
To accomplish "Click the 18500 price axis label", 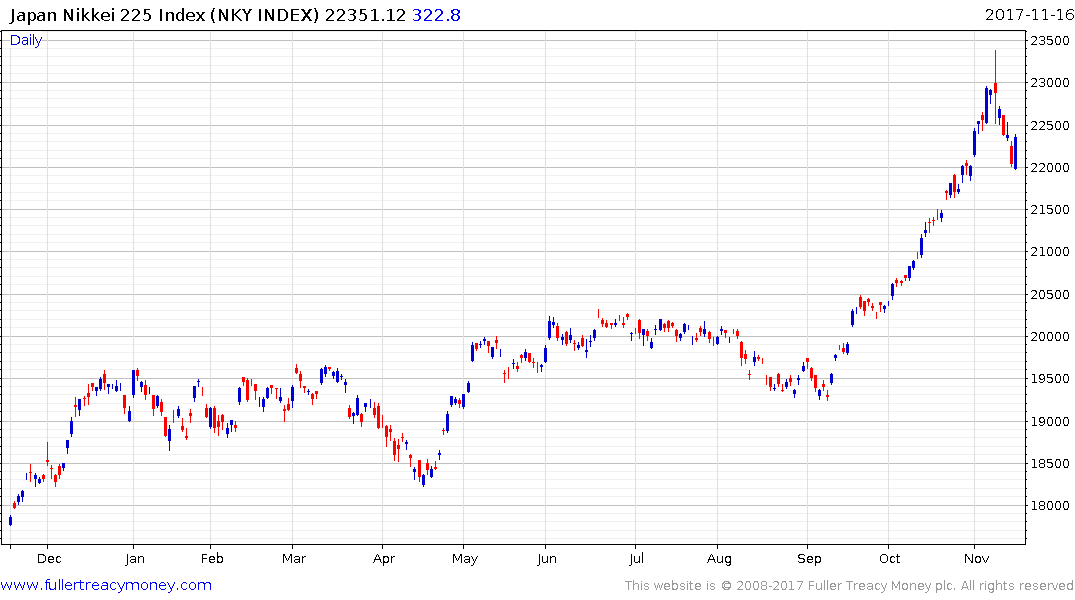I will pyautogui.click(x=1050, y=464).
